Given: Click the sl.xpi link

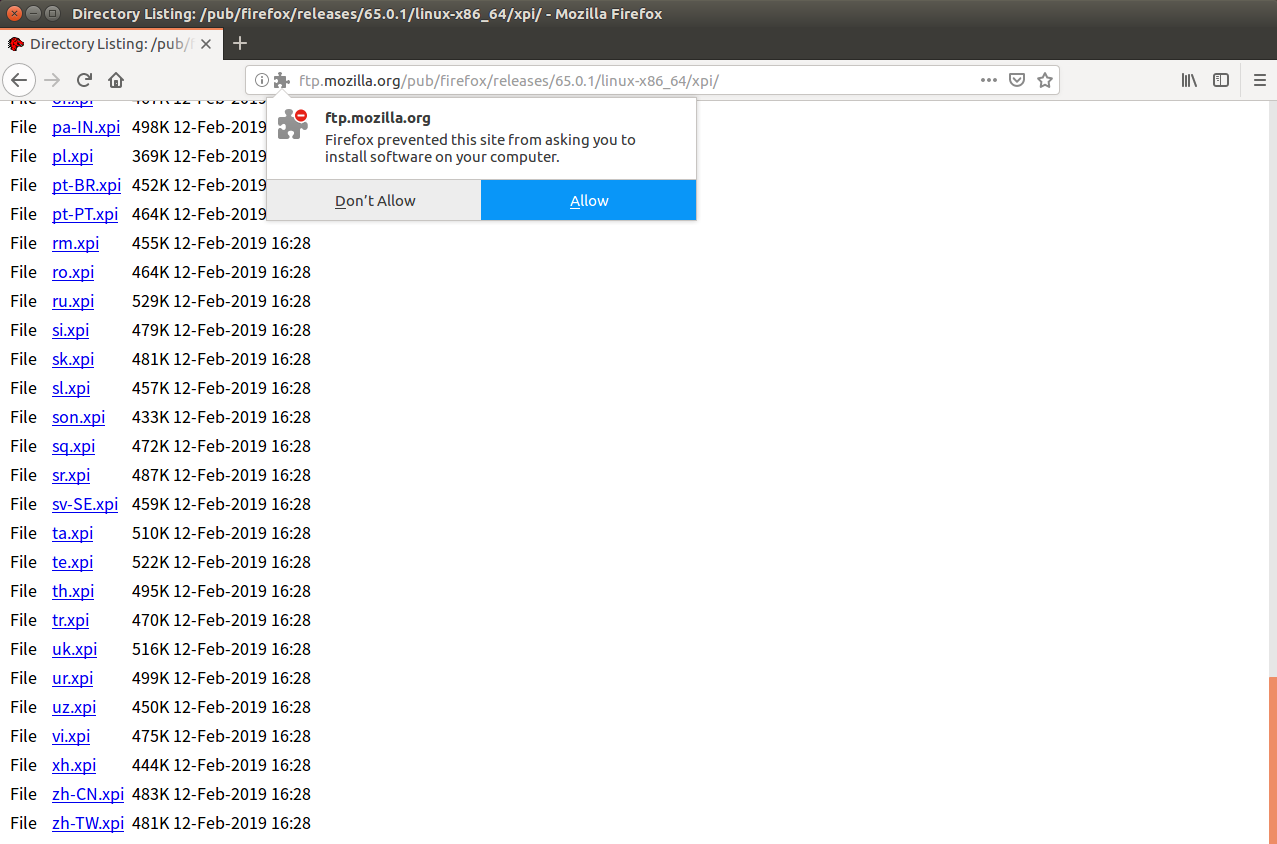Looking at the screenshot, I should coord(71,388).
